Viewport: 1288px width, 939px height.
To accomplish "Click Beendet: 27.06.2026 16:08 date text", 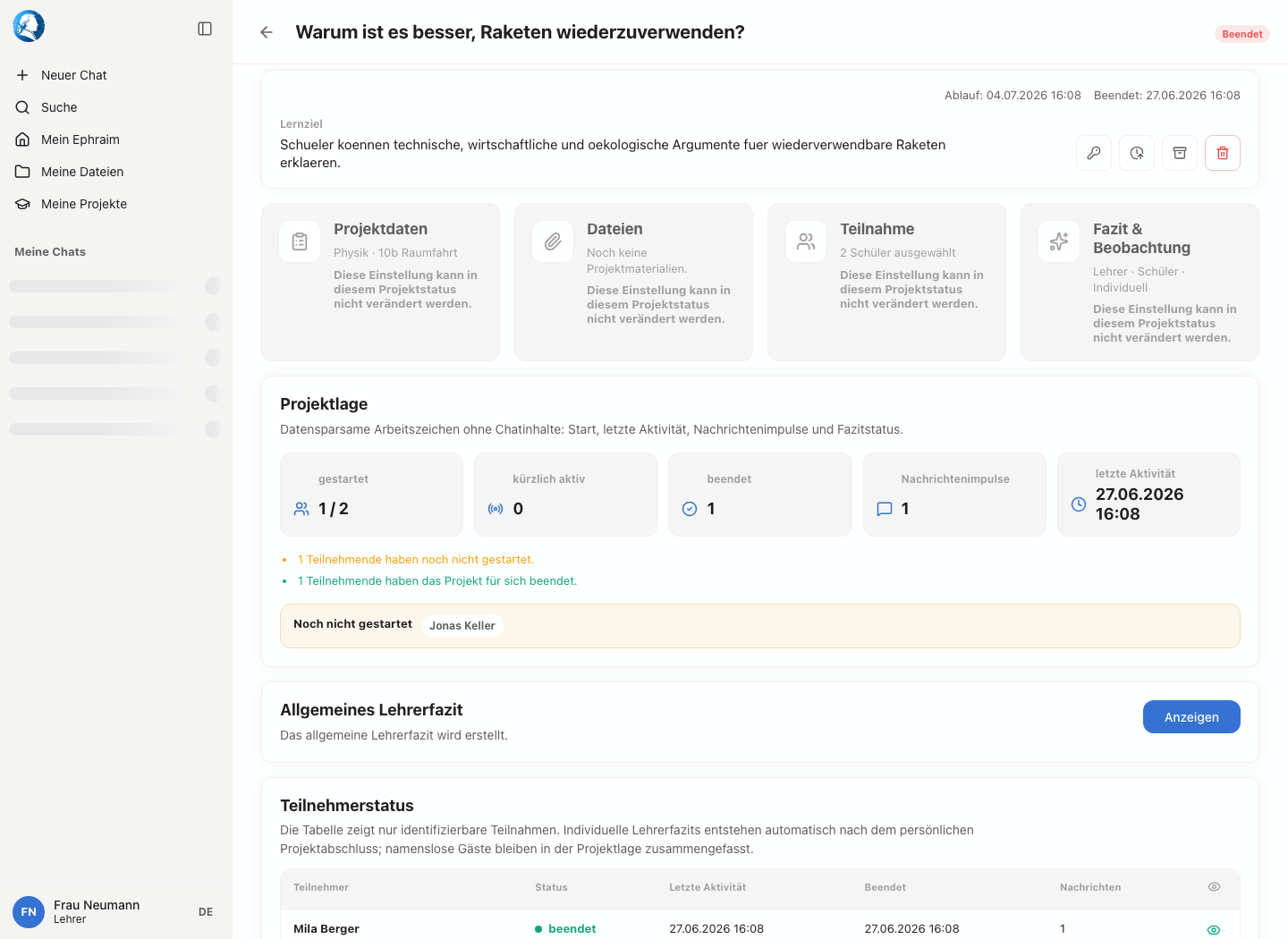I will point(1167,95).
